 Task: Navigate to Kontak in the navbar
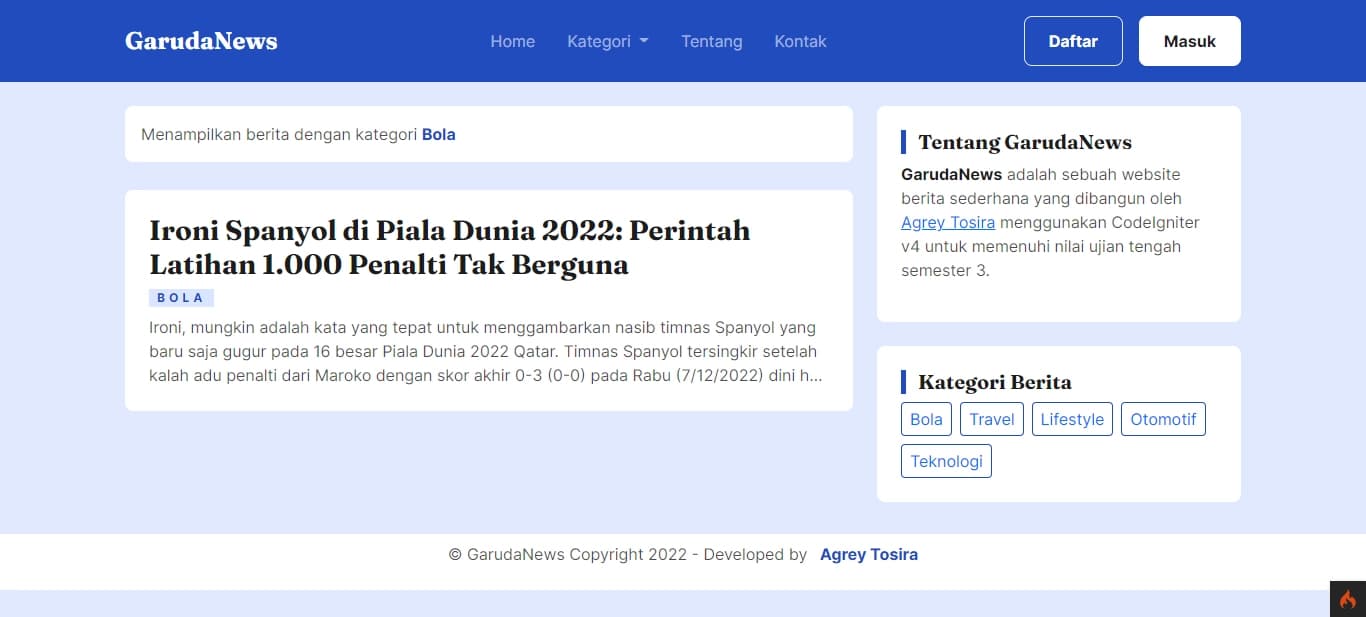pos(800,41)
